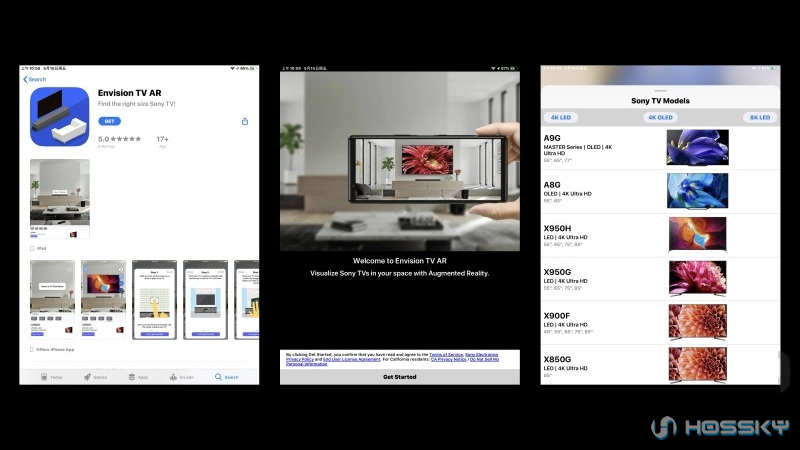Image resolution: width=800 pixels, height=450 pixels.
Task: Open the preview showing TV on stand
Action: click(x=205, y=299)
